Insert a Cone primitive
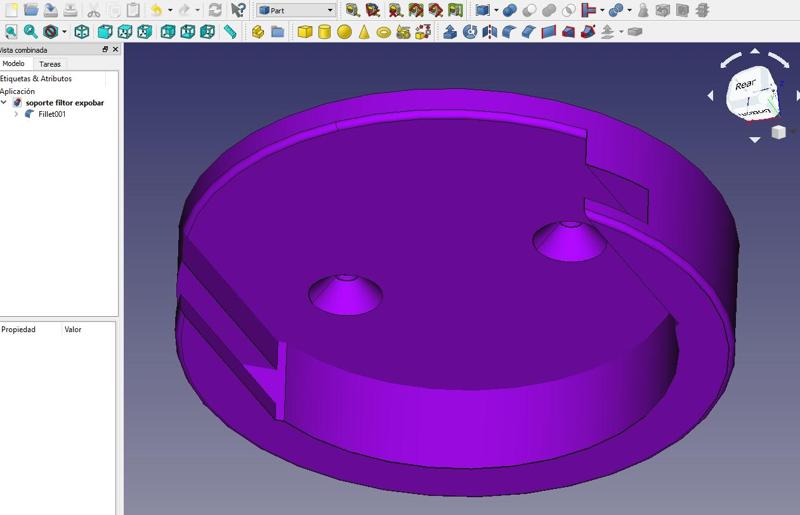Screen dimensions: 800x515 (364, 32)
